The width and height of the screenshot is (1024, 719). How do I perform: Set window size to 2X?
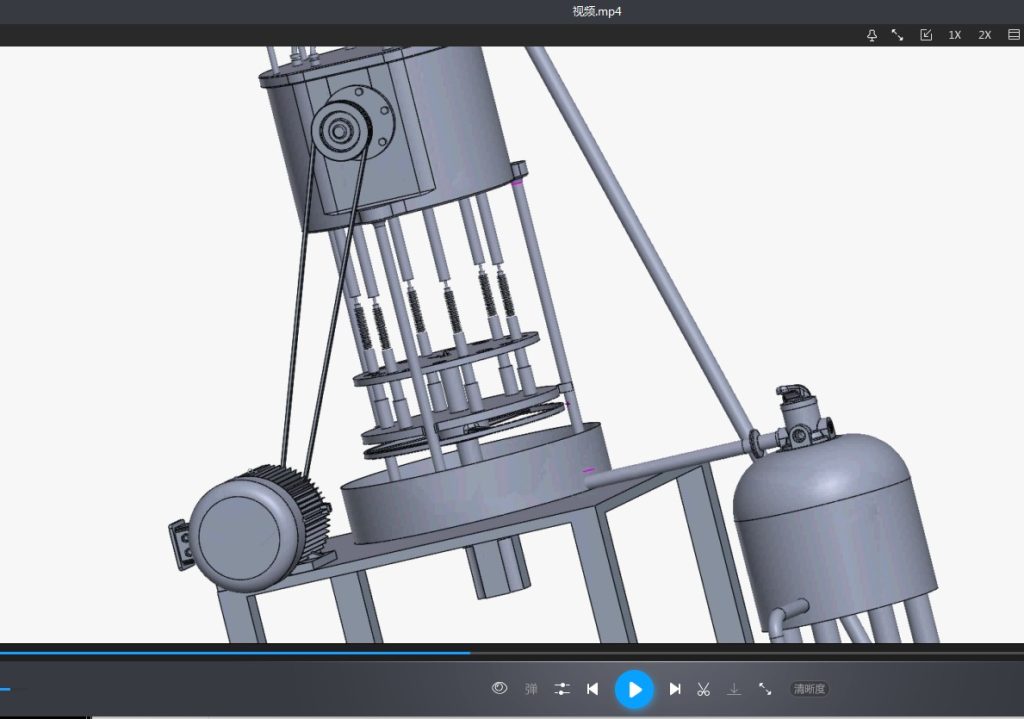[x=985, y=35]
